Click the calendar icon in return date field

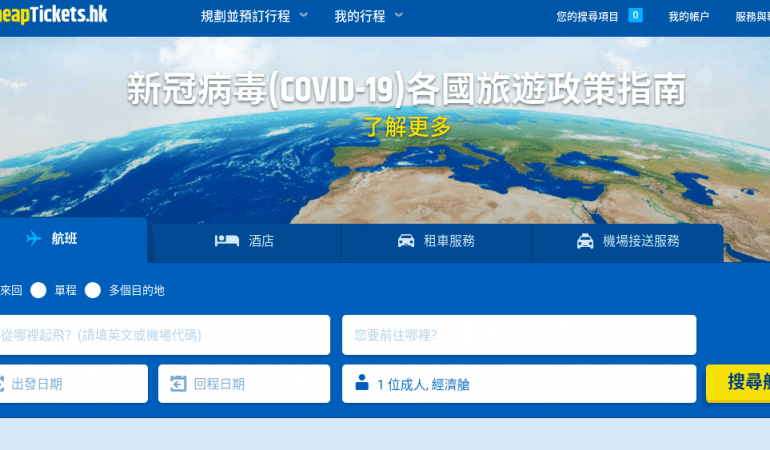tap(178, 383)
